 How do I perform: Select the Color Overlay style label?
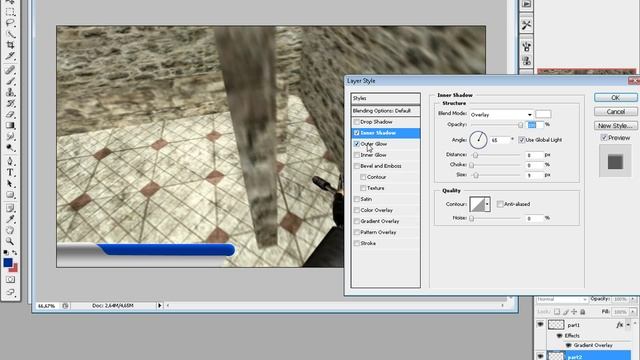coord(376,210)
